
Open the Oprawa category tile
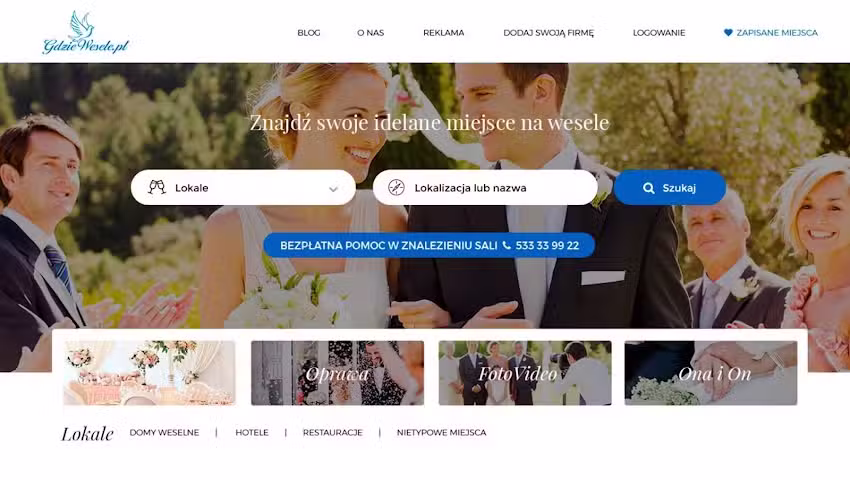[x=337, y=373]
